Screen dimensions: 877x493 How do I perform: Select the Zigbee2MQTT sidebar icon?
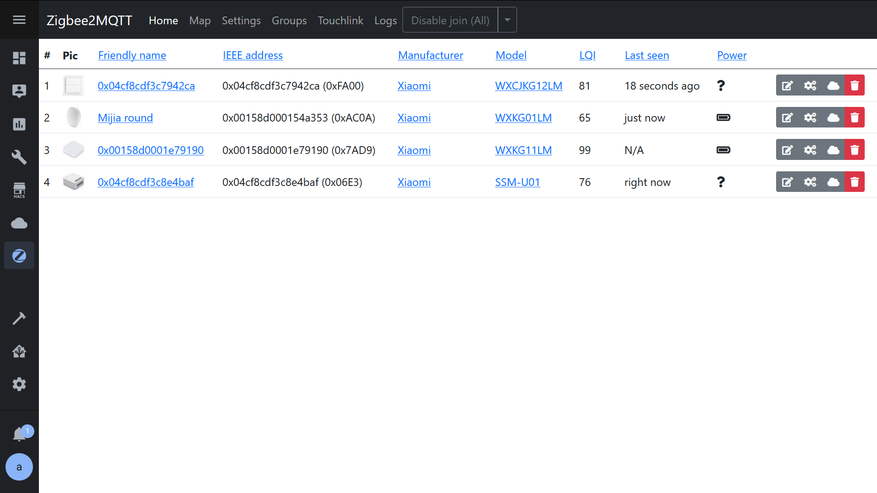click(x=19, y=256)
